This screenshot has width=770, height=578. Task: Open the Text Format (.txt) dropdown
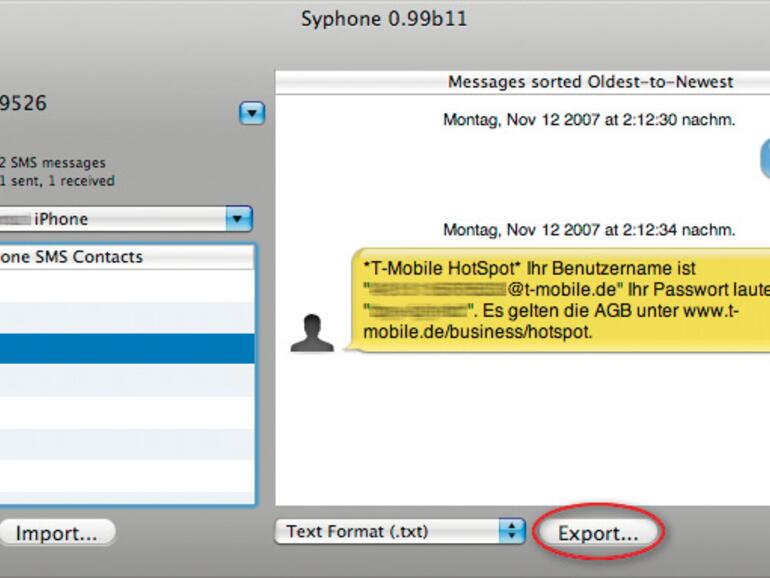(x=400, y=531)
